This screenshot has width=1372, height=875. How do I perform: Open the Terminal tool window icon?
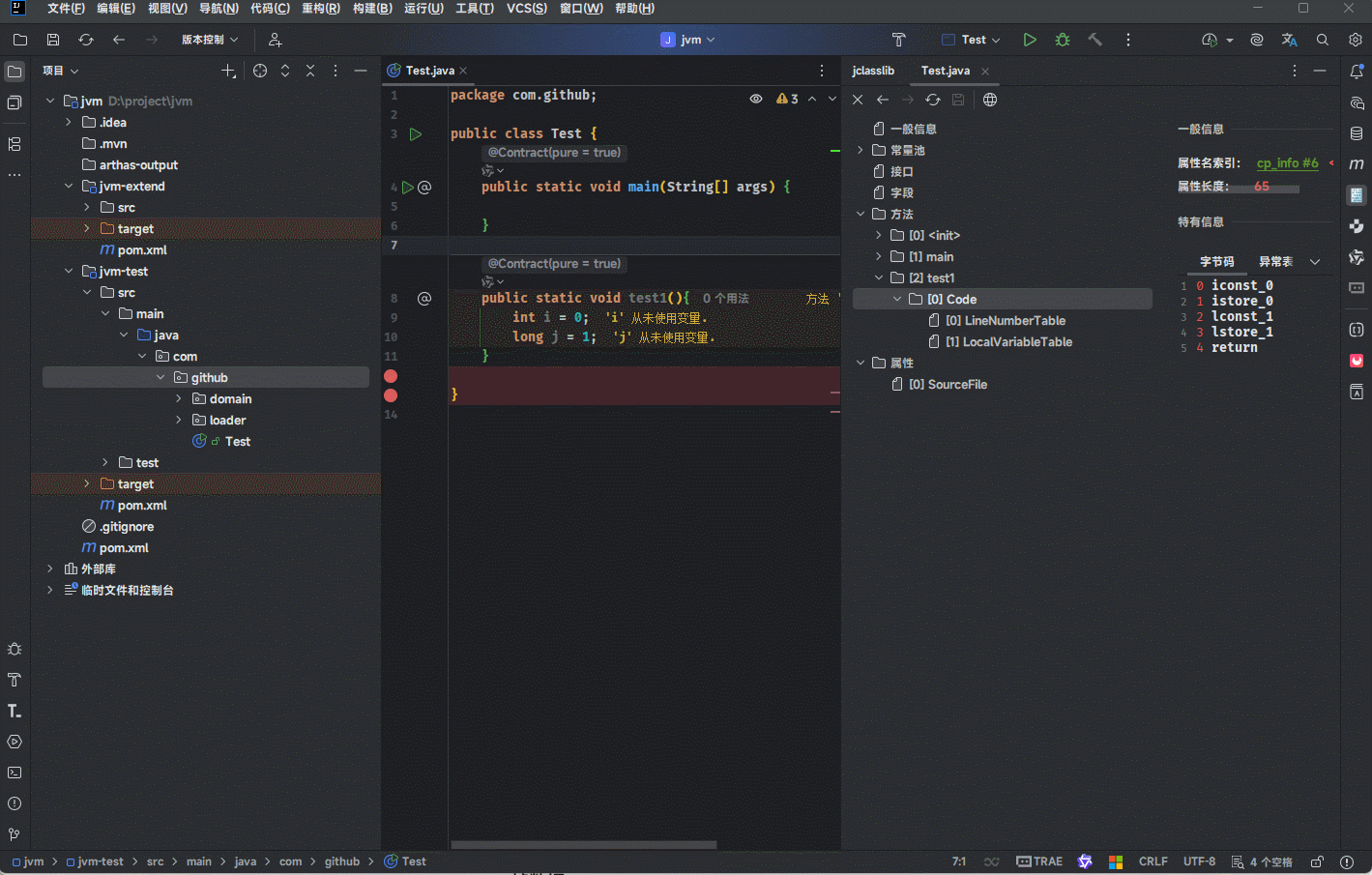click(15, 773)
